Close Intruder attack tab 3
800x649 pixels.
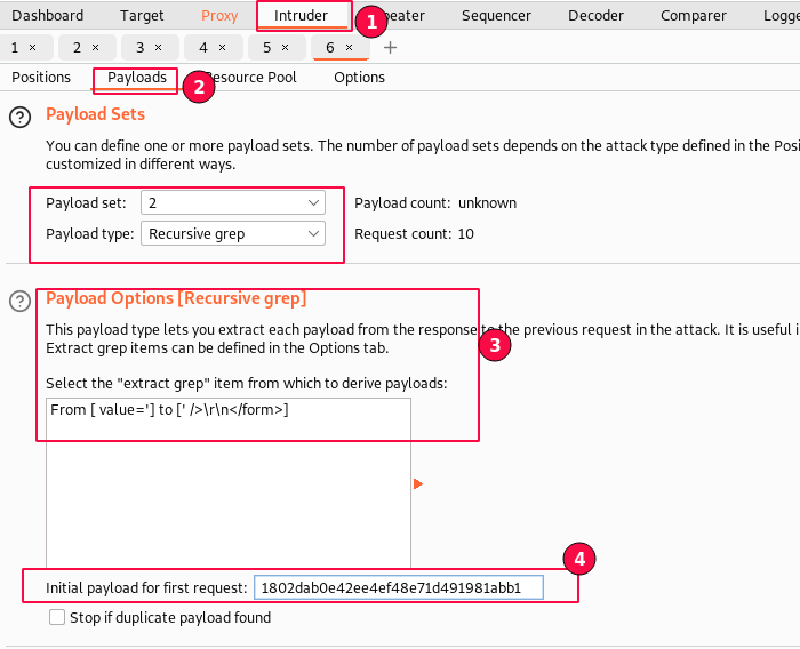(x=157, y=48)
